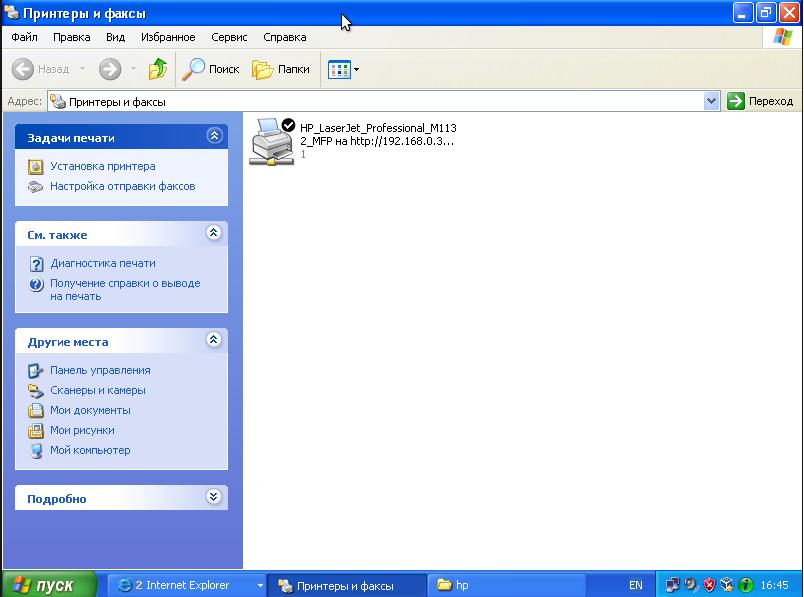This screenshot has width=804, height=597.
Task: Click the Мои рисунки icon
Action: tap(35, 431)
